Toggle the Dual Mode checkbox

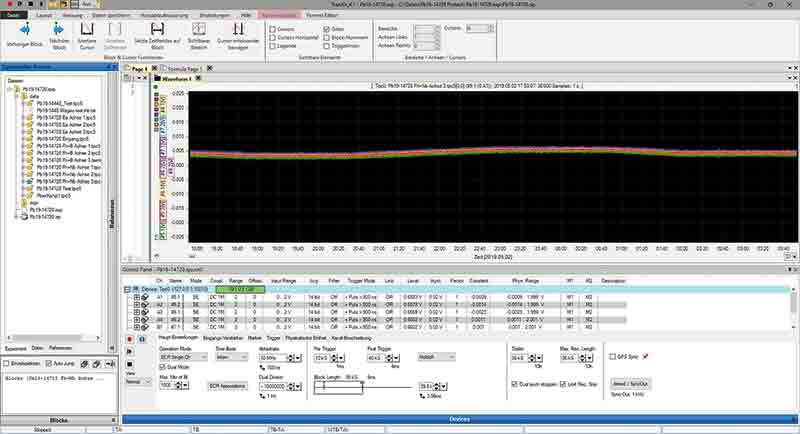pyautogui.click(x=163, y=367)
